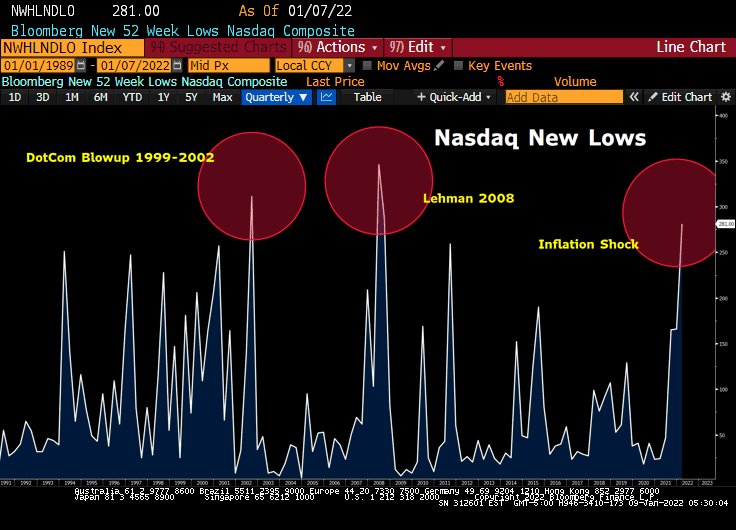Click the As Of 01/07/22 header text
This screenshot has width=736, height=530.
pyautogui.click(x=295, y=10)
